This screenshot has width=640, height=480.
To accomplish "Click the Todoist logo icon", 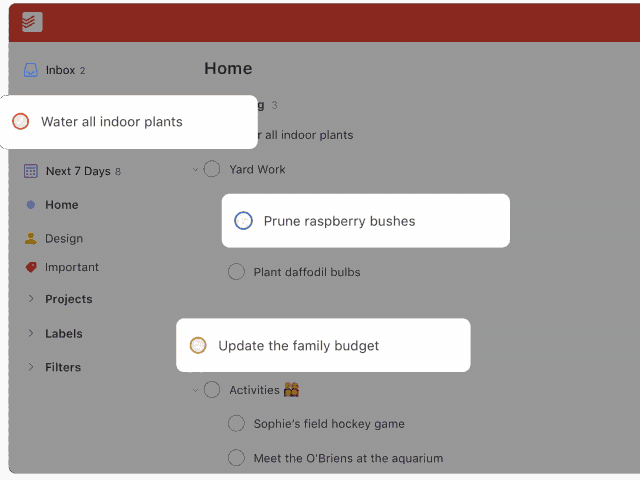I will [32, 22].
